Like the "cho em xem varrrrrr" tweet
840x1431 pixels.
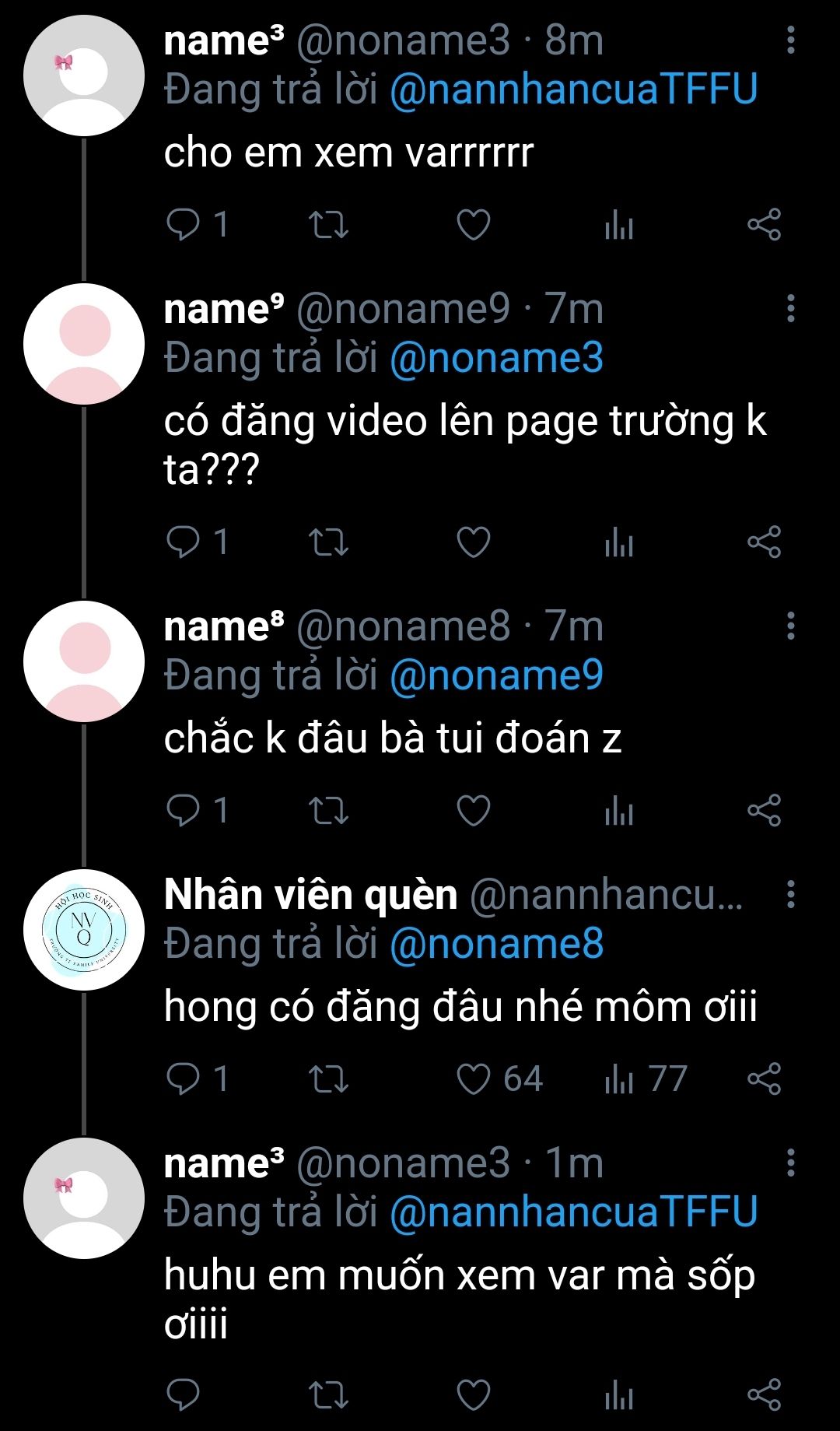(x=473, y=226)
